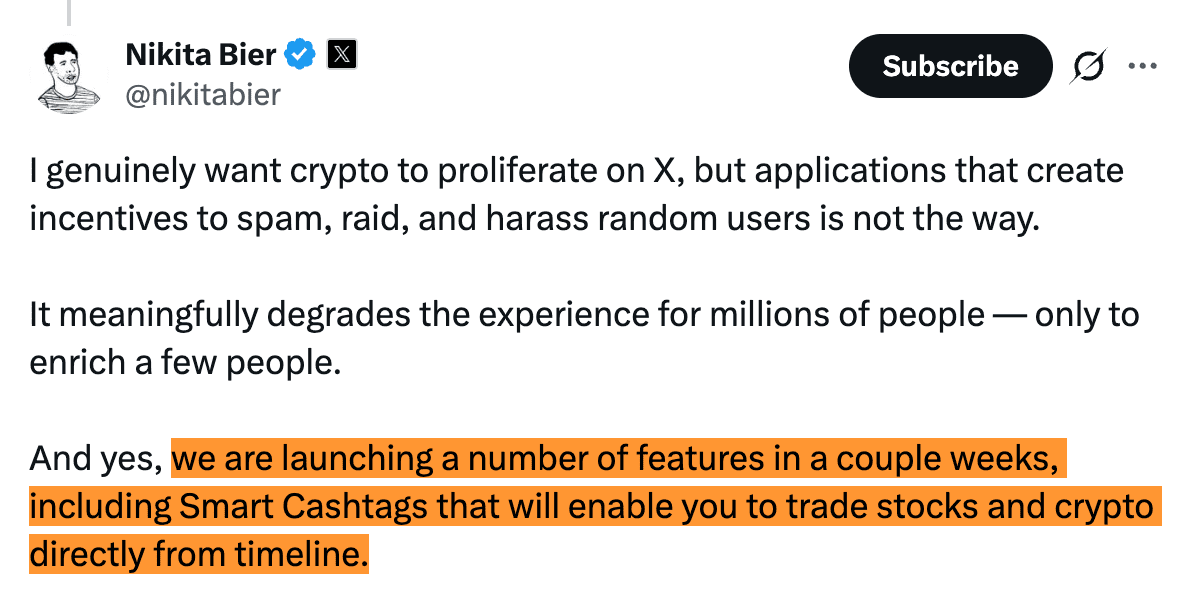Open the Grok explain post icon

pos(1089,66)
